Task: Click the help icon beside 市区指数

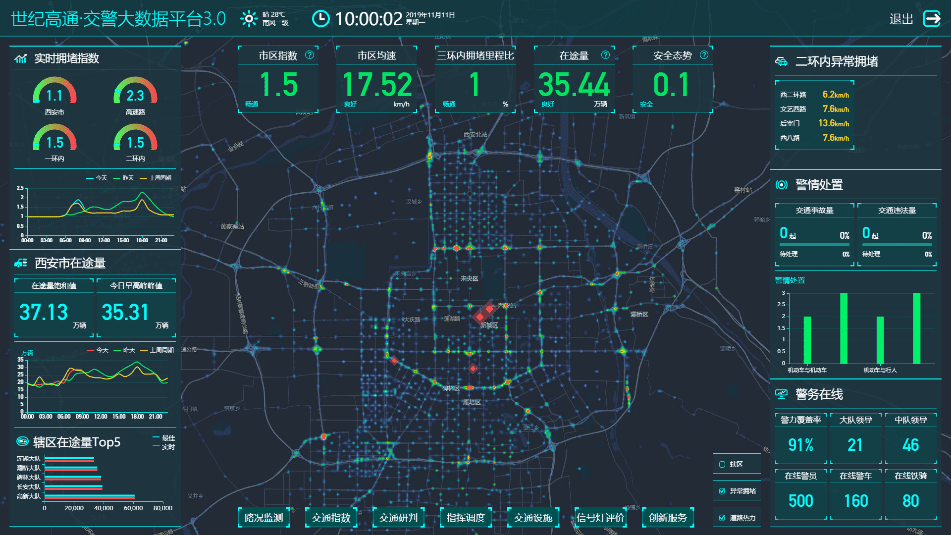Action: [x=310, y=55]
